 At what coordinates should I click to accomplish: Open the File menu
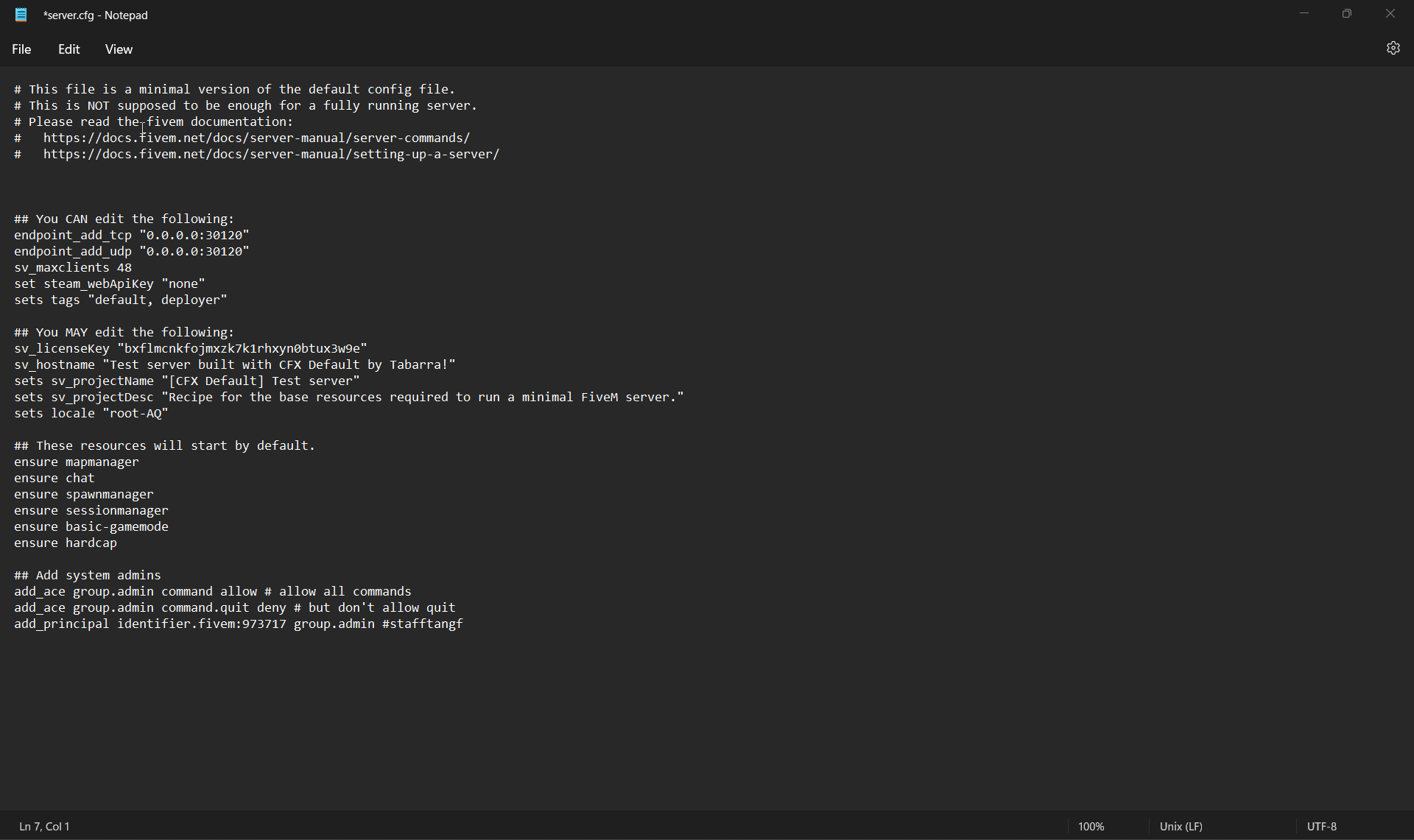21,49
